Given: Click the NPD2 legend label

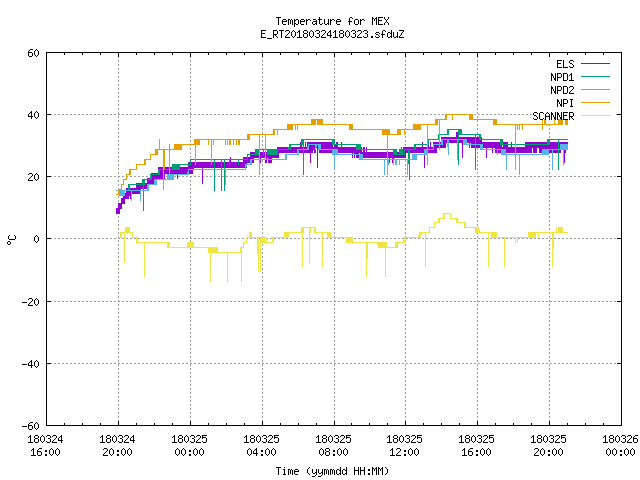Looking at the screenshot, I should [562, 90].
